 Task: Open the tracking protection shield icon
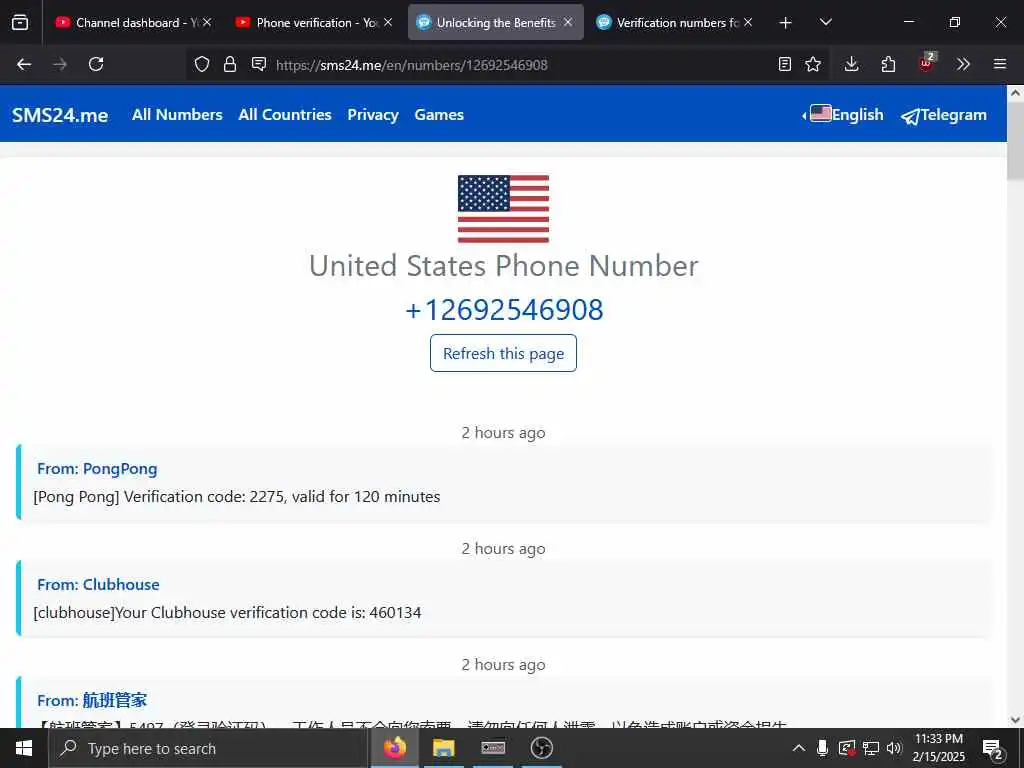(202, 64)
